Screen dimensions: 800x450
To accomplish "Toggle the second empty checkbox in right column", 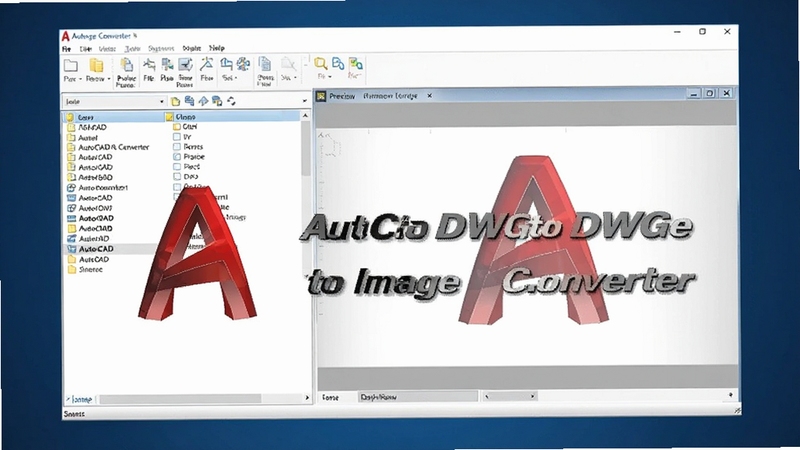I will pyautogui.click(x=177, y=147).
